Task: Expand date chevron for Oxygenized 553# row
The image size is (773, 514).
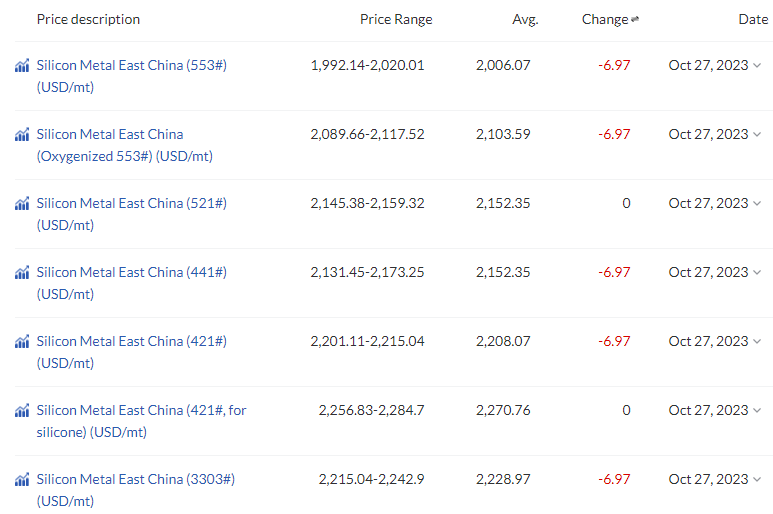Action: 757,135
